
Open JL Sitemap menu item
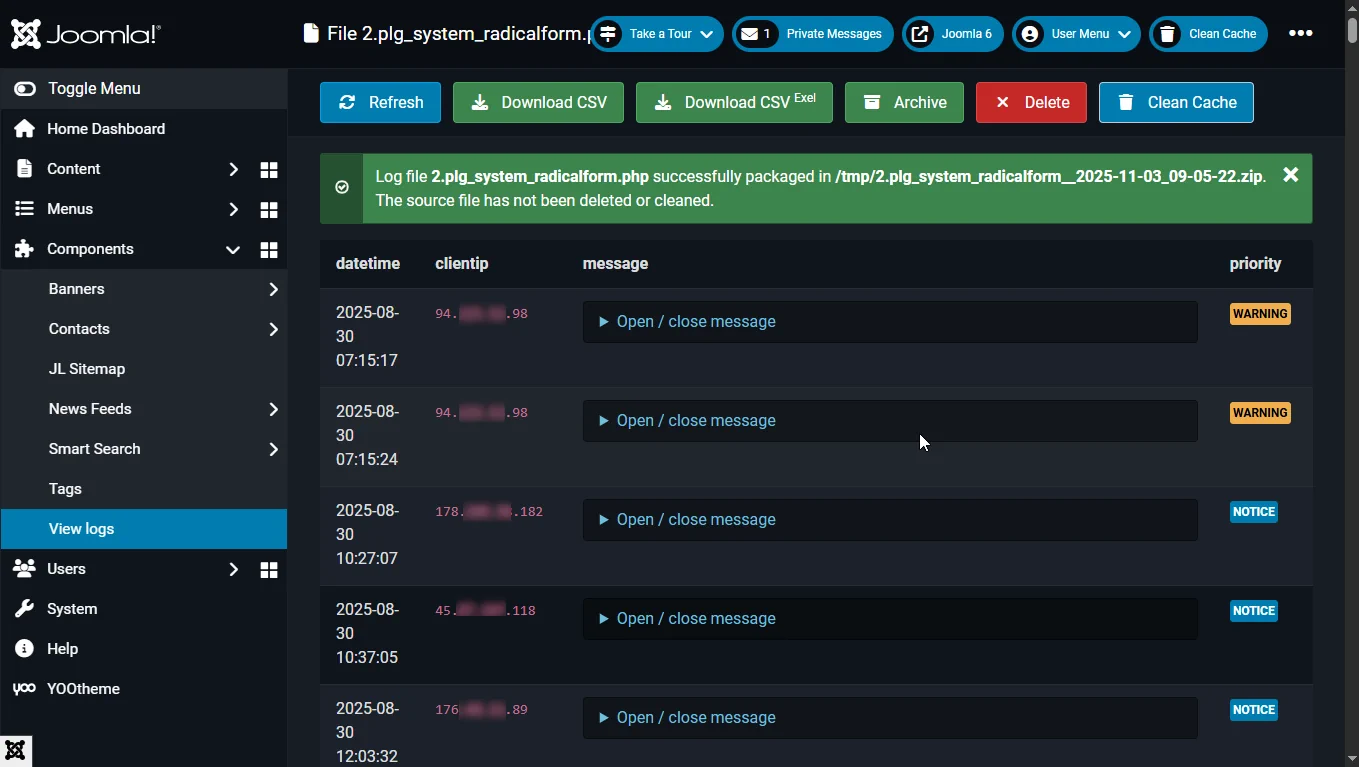(87, 369)
